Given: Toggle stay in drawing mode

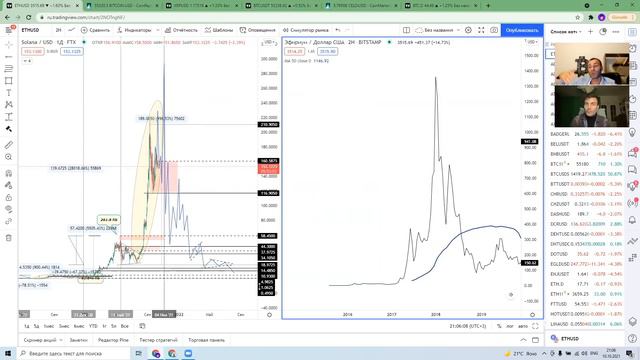Looking at the screenshot, I should [9, 185].
